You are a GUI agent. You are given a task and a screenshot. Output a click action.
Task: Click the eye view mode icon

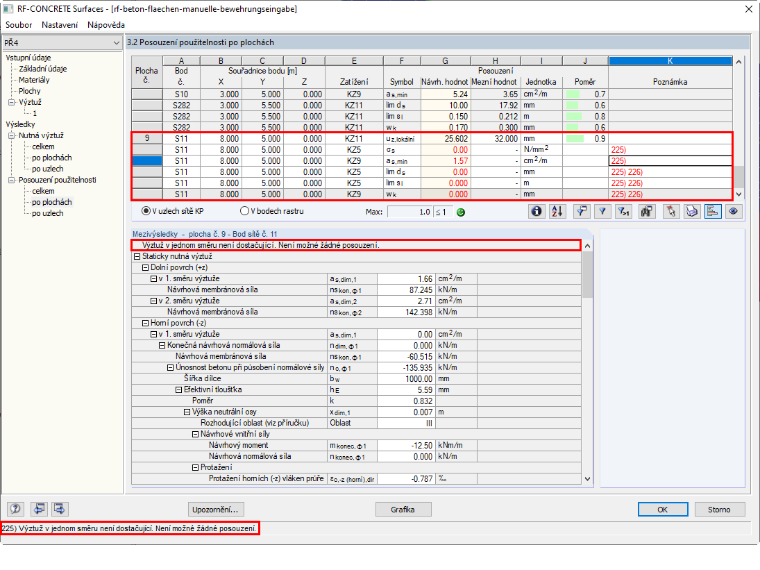(x=733, y=211)
